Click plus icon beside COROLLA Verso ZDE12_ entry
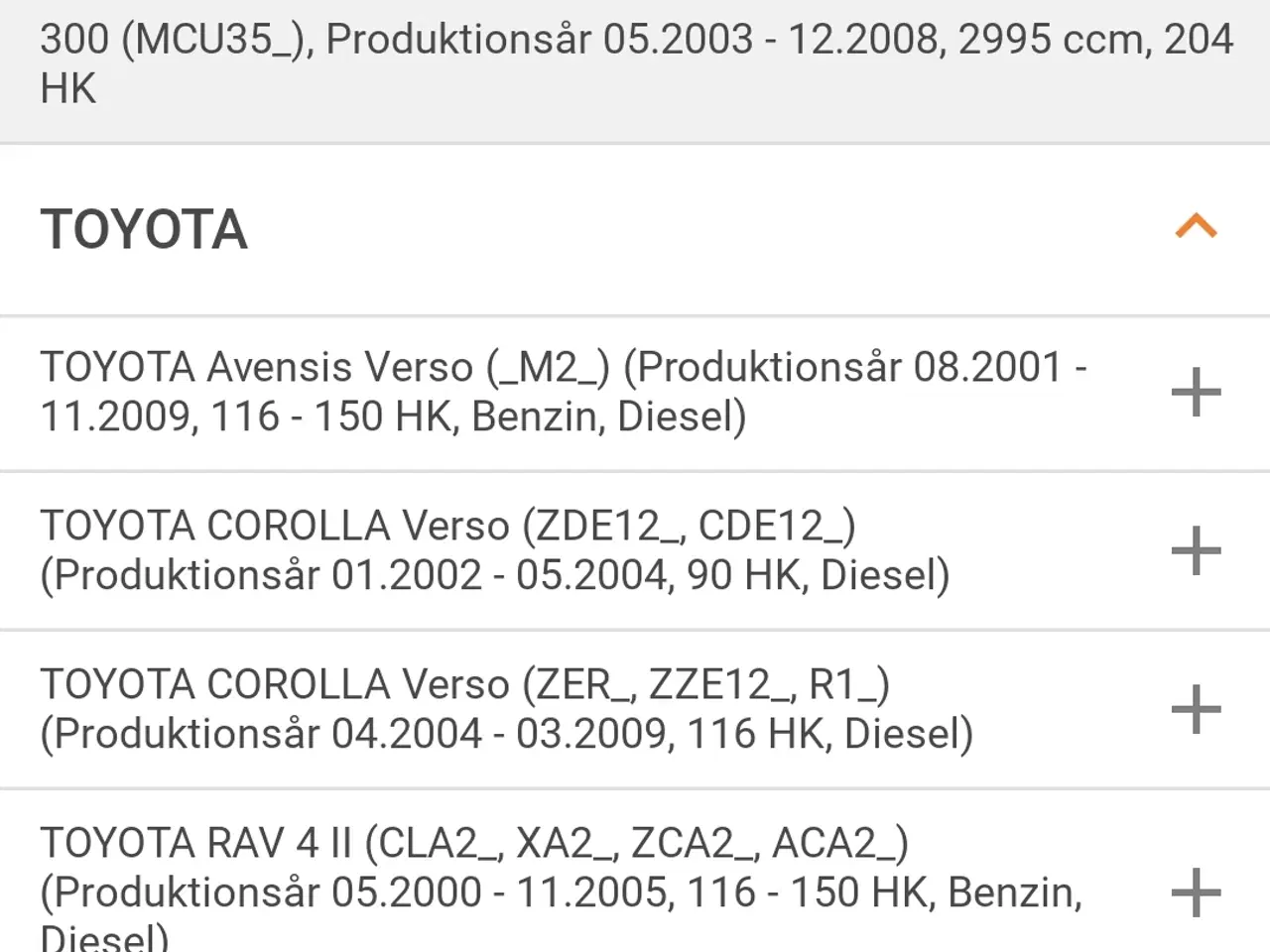The height and width of the screenshot is (952, 1270). coord(1196,551)
